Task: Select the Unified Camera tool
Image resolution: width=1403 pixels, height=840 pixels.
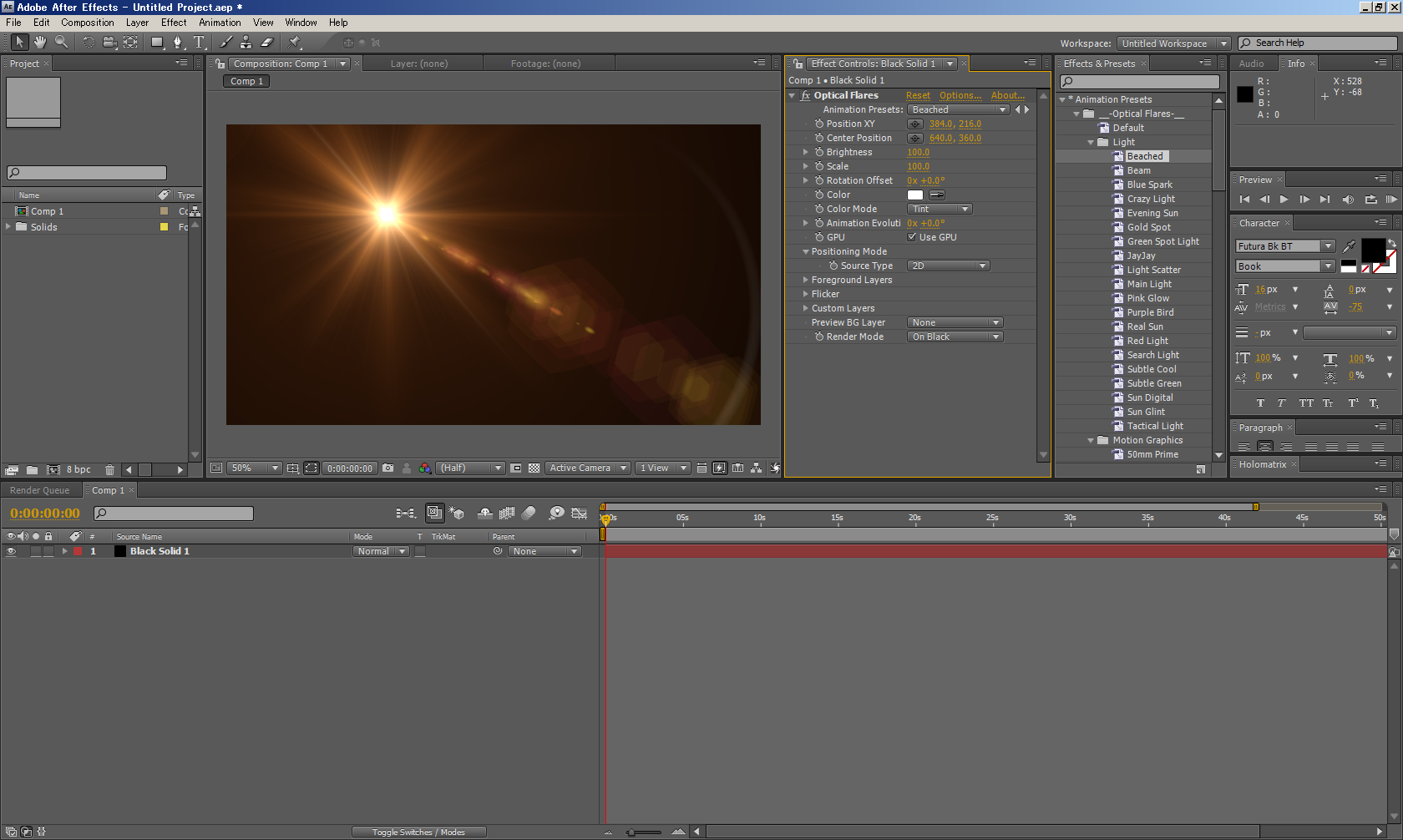Action: click(109, 42)
